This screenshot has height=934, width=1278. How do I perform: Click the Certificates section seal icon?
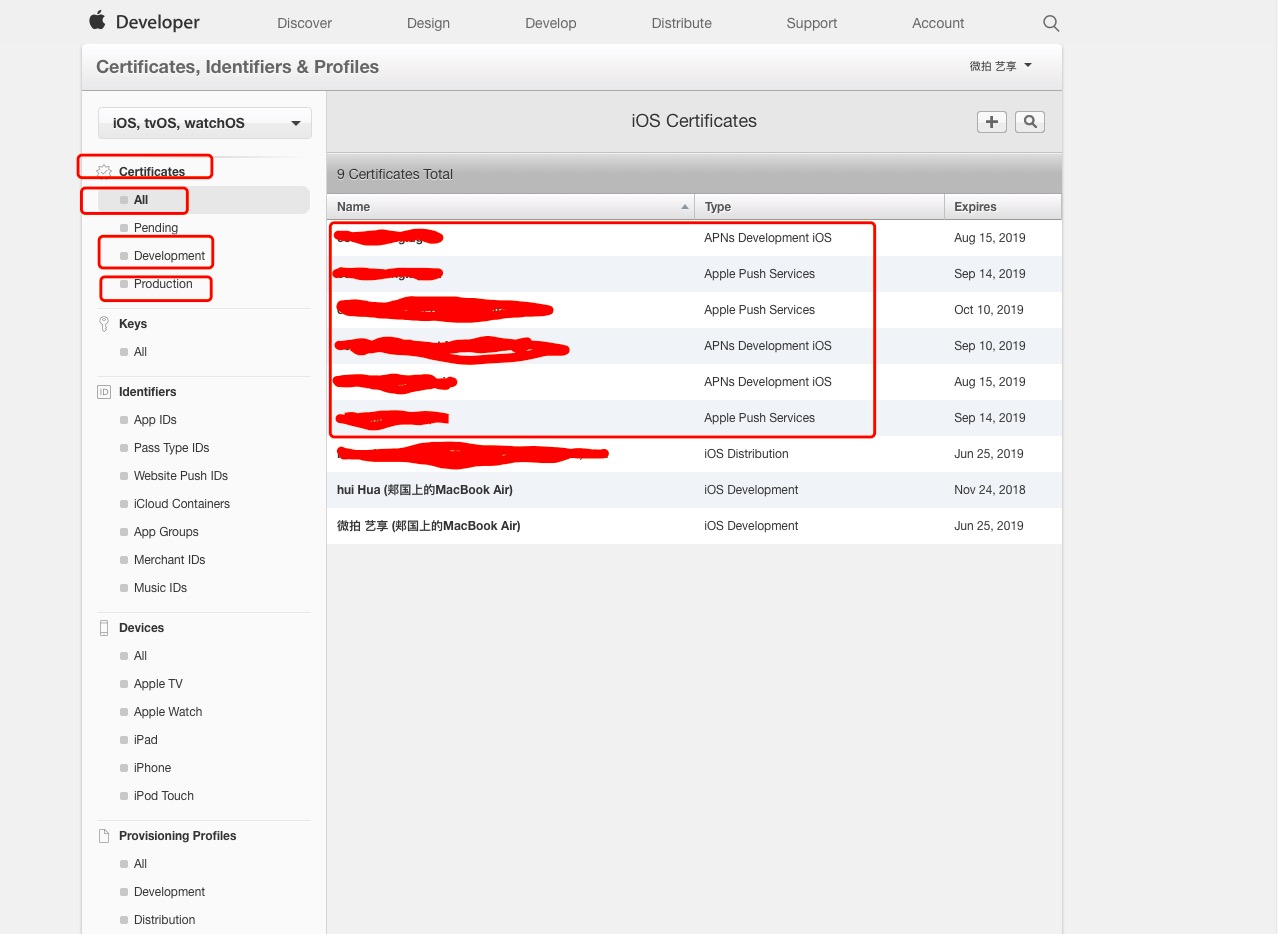click(x=104, y=171)
